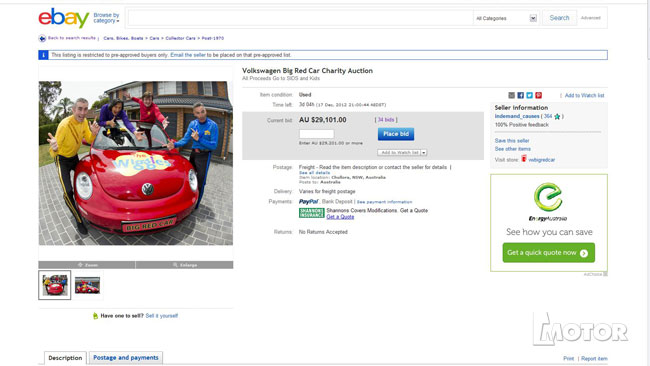The image size is (650, 366).
Task: Visit the wbigredcar store link
Action: coord(541,160)
